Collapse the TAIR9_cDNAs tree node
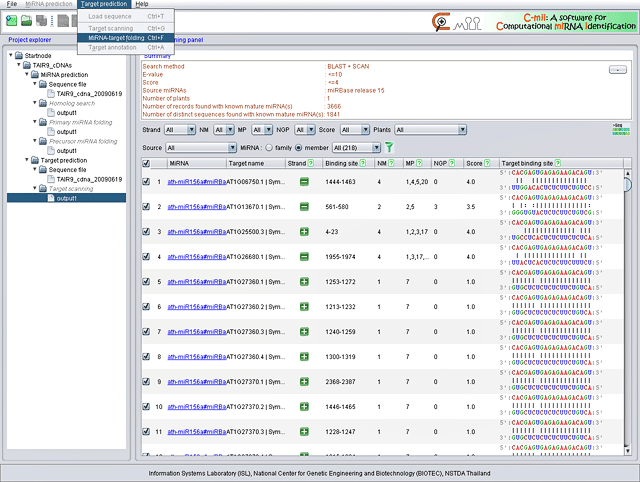 pos(19,64)
